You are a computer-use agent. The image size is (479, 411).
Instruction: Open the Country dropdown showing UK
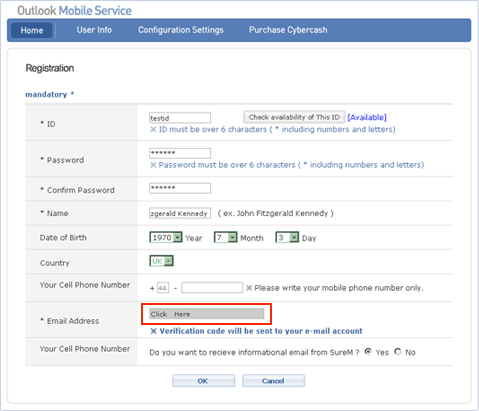162,261
